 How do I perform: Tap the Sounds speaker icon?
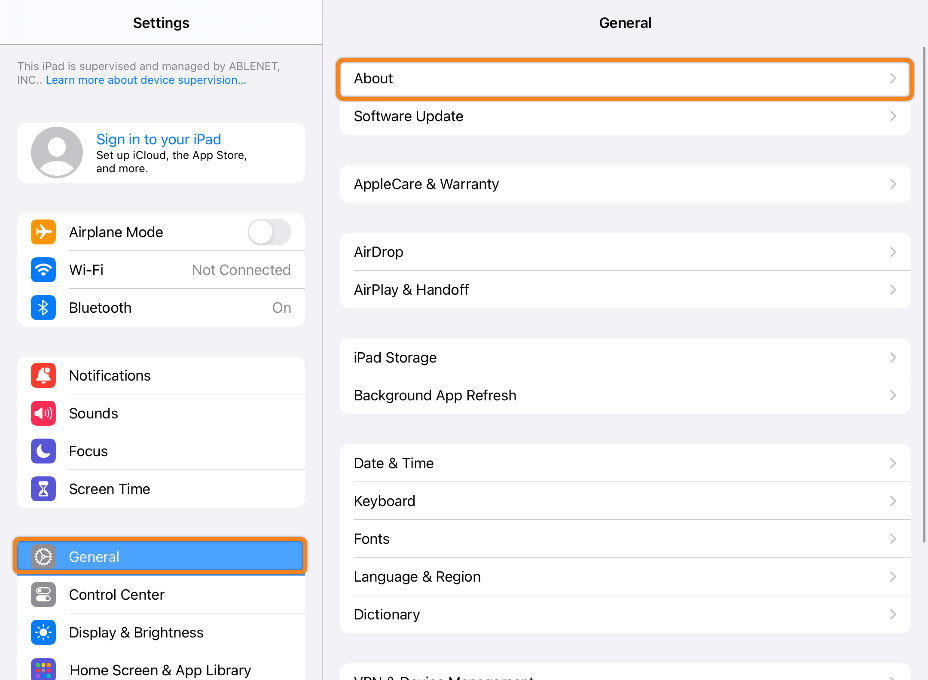43,414
